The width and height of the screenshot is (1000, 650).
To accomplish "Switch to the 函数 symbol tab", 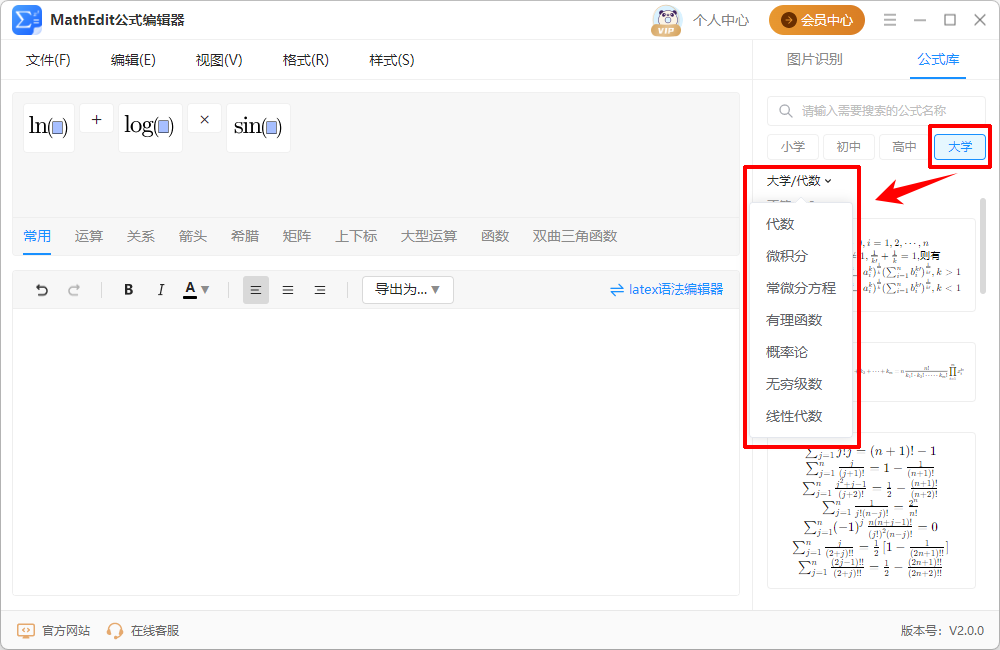I will point(495,236).
